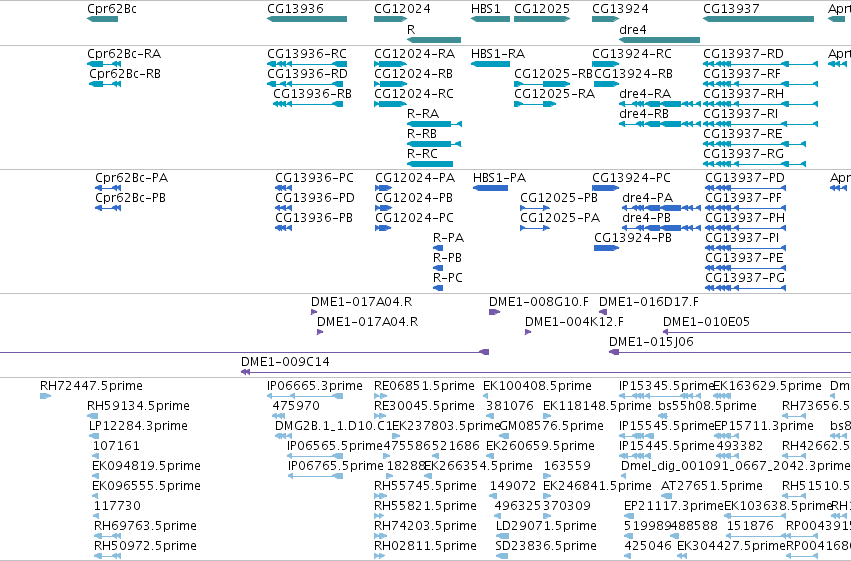Viewport: 851px width, 561px height.
Task: Click EST RH59134.5prime
Action: (93, 416)
